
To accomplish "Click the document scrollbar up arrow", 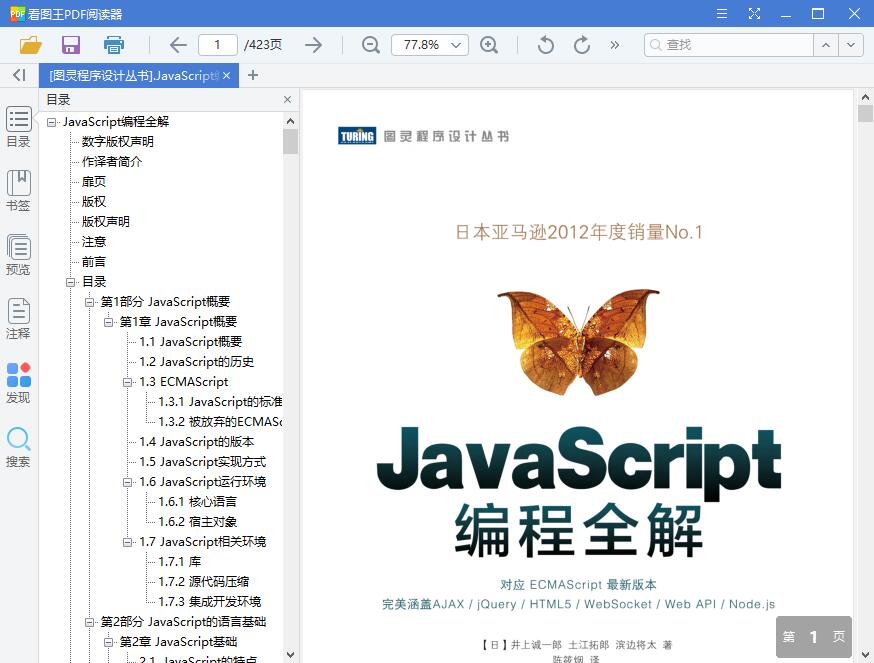I will click(x=865, y=97).
